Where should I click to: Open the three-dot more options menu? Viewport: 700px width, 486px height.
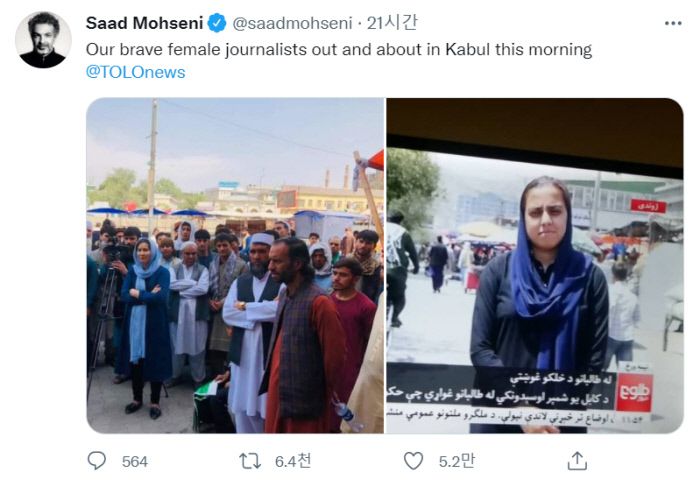pyautogui.click(x=673, y=23)
